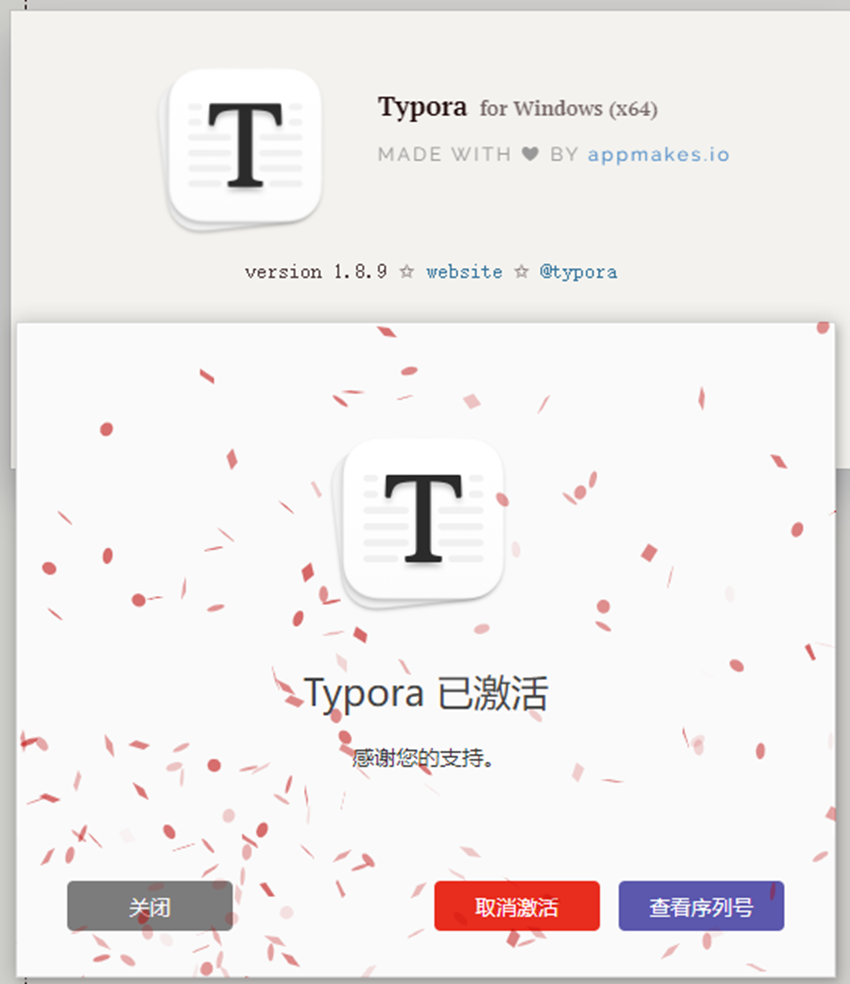
Task: Click the red 取消激活 button
Action: 517,906
